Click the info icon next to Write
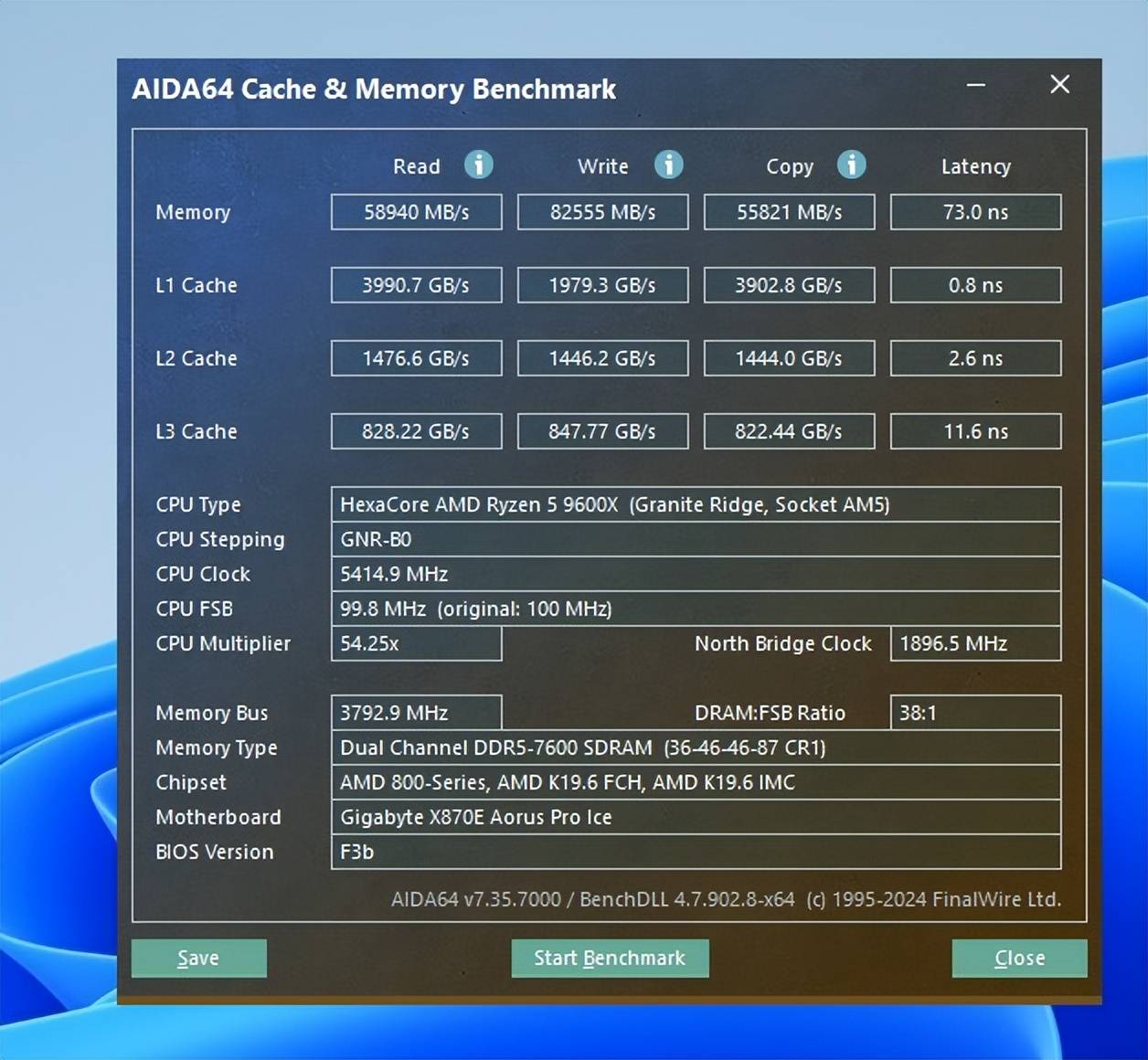The height and width of the screenshot is (1060, 1148). (x=668, y=164)
